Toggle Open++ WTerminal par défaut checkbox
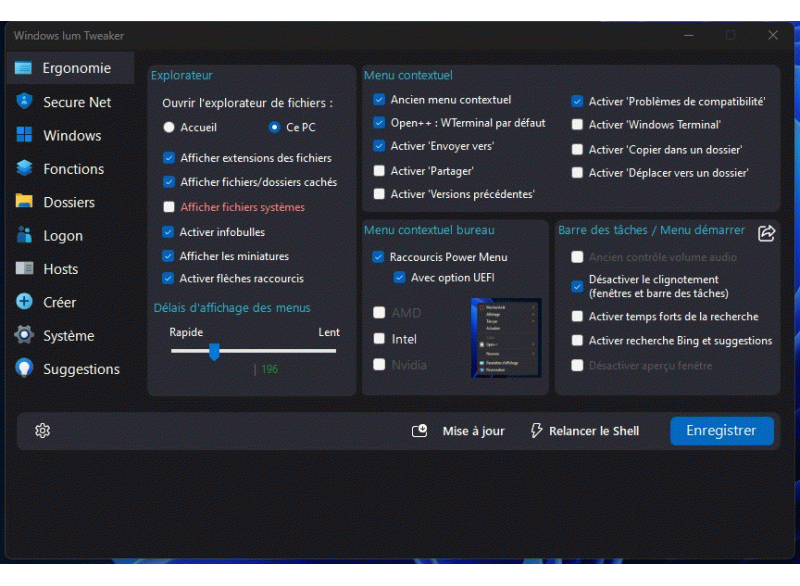Screen dimensions: 800x586 click(x=379, y=122)
